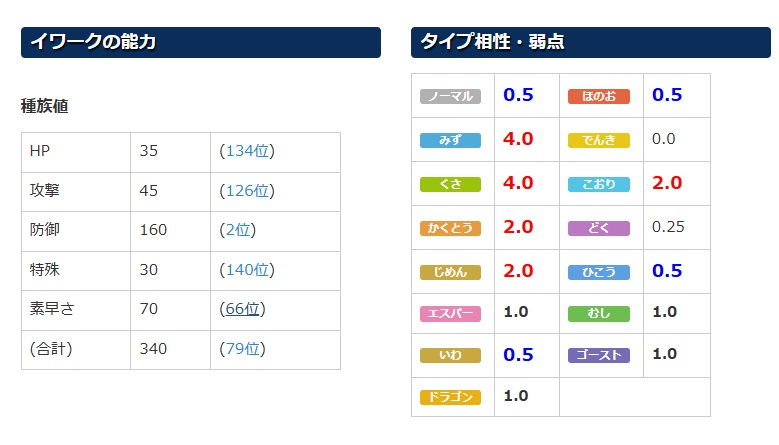Click the どく poison type badge

(x=599, y=228)
